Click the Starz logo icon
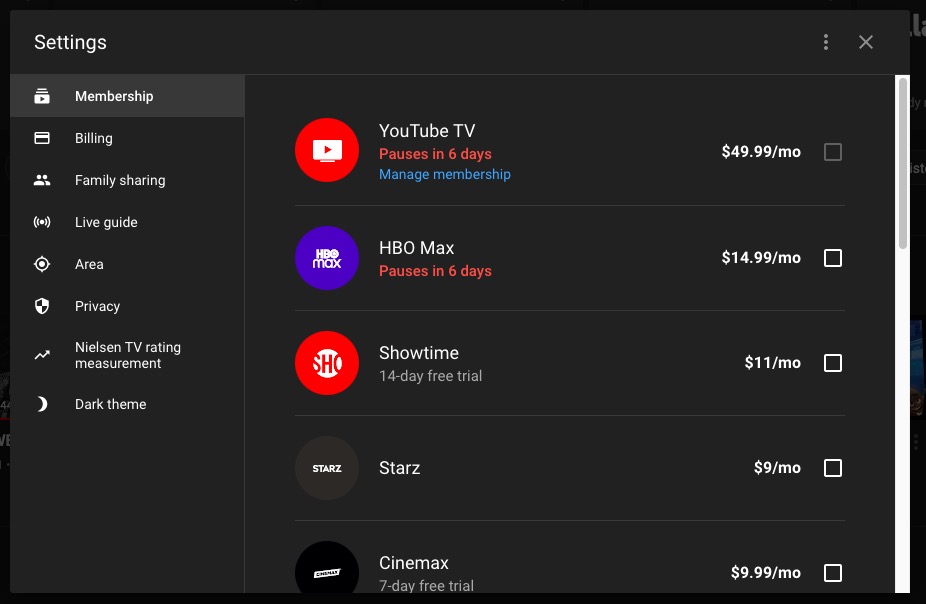926x604 pixels. (327, 468)
